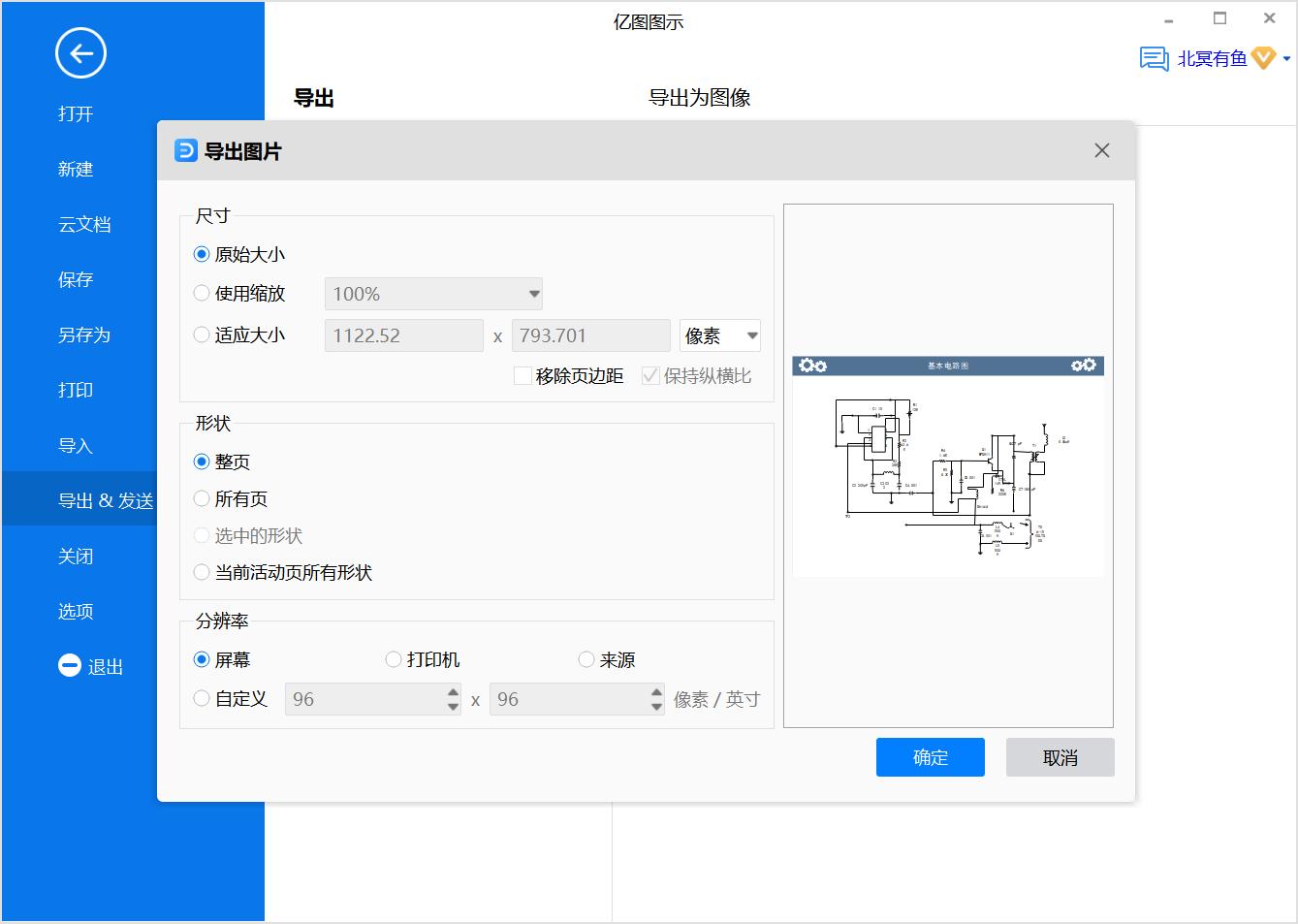Click the 基本电路图 preview thumbnail
Screen dimensions: 1298x924
[948, 465]
